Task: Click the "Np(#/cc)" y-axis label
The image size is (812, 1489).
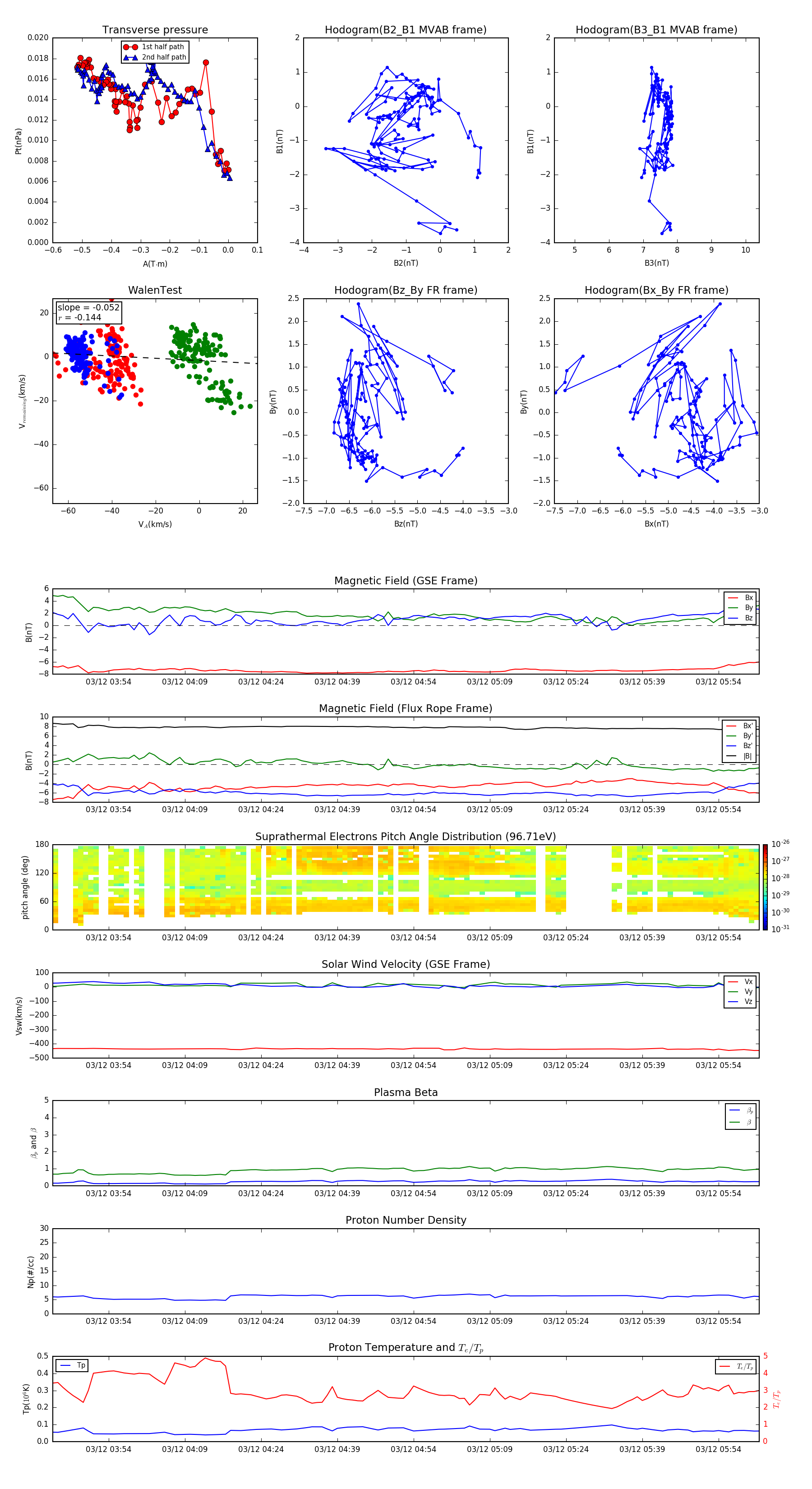Action: tap(31, 1272)
